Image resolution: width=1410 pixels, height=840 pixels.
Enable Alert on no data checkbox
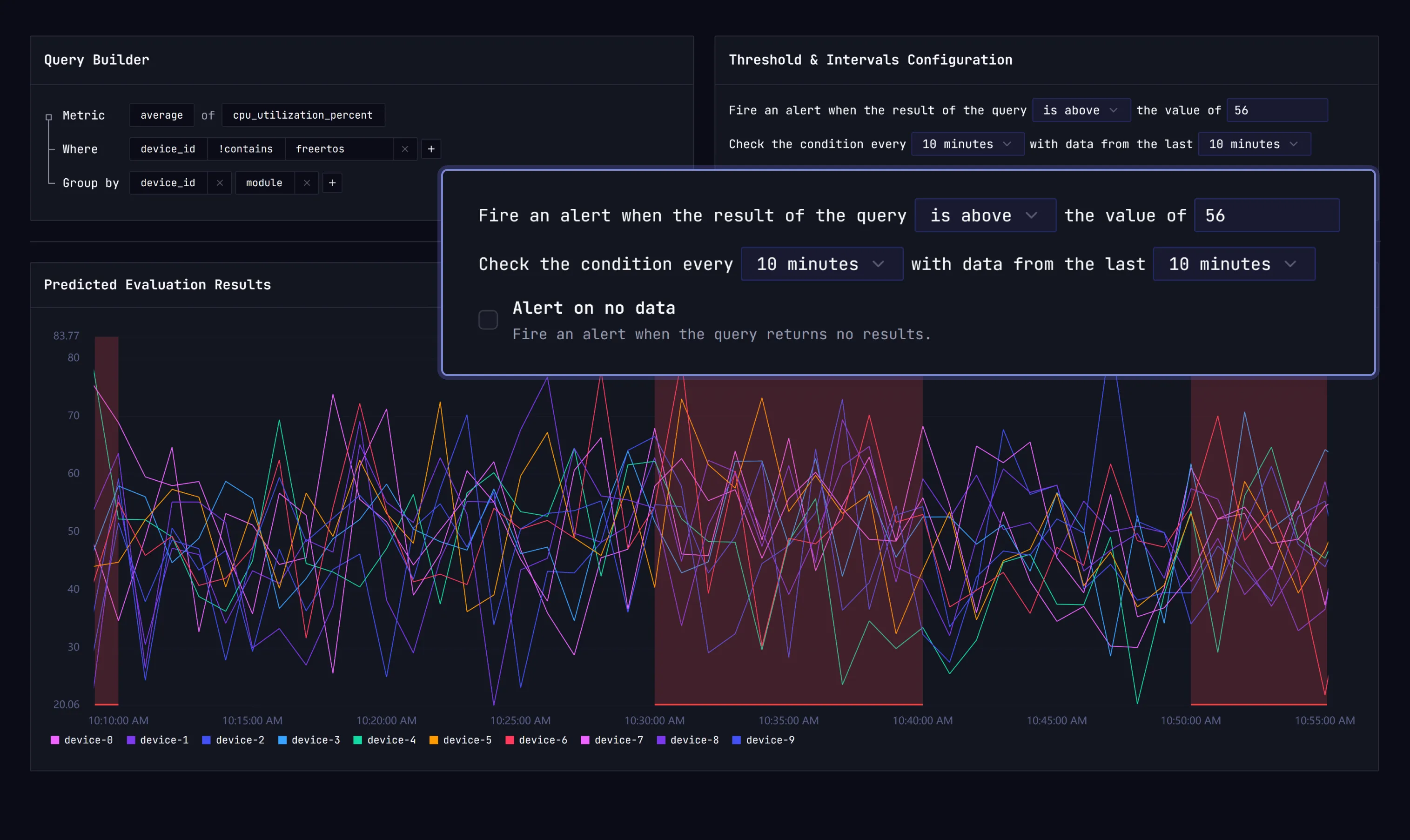tap(487, 320)
